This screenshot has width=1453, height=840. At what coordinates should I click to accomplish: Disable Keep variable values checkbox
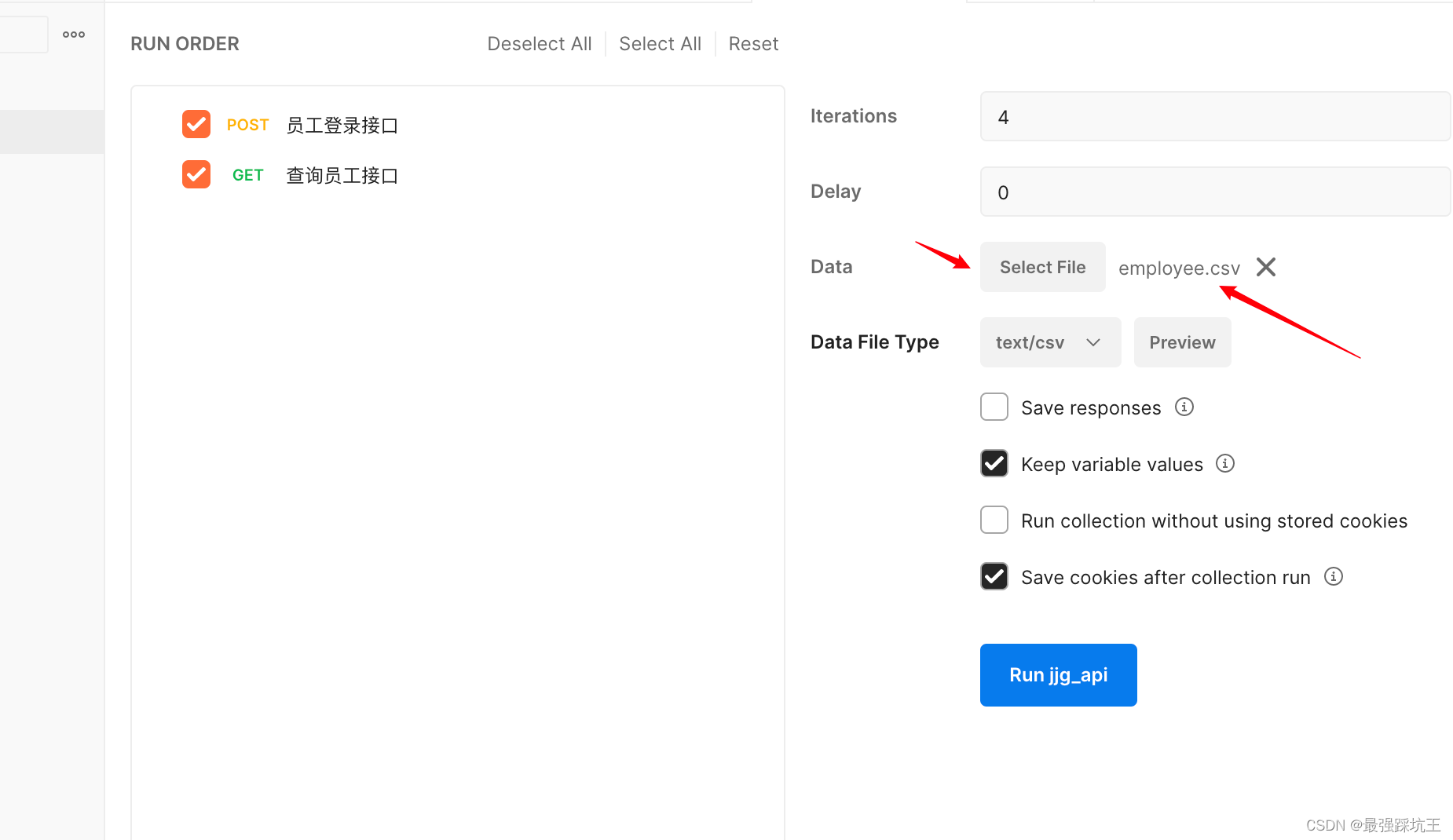pyautogui.click(x=994, y=463)
